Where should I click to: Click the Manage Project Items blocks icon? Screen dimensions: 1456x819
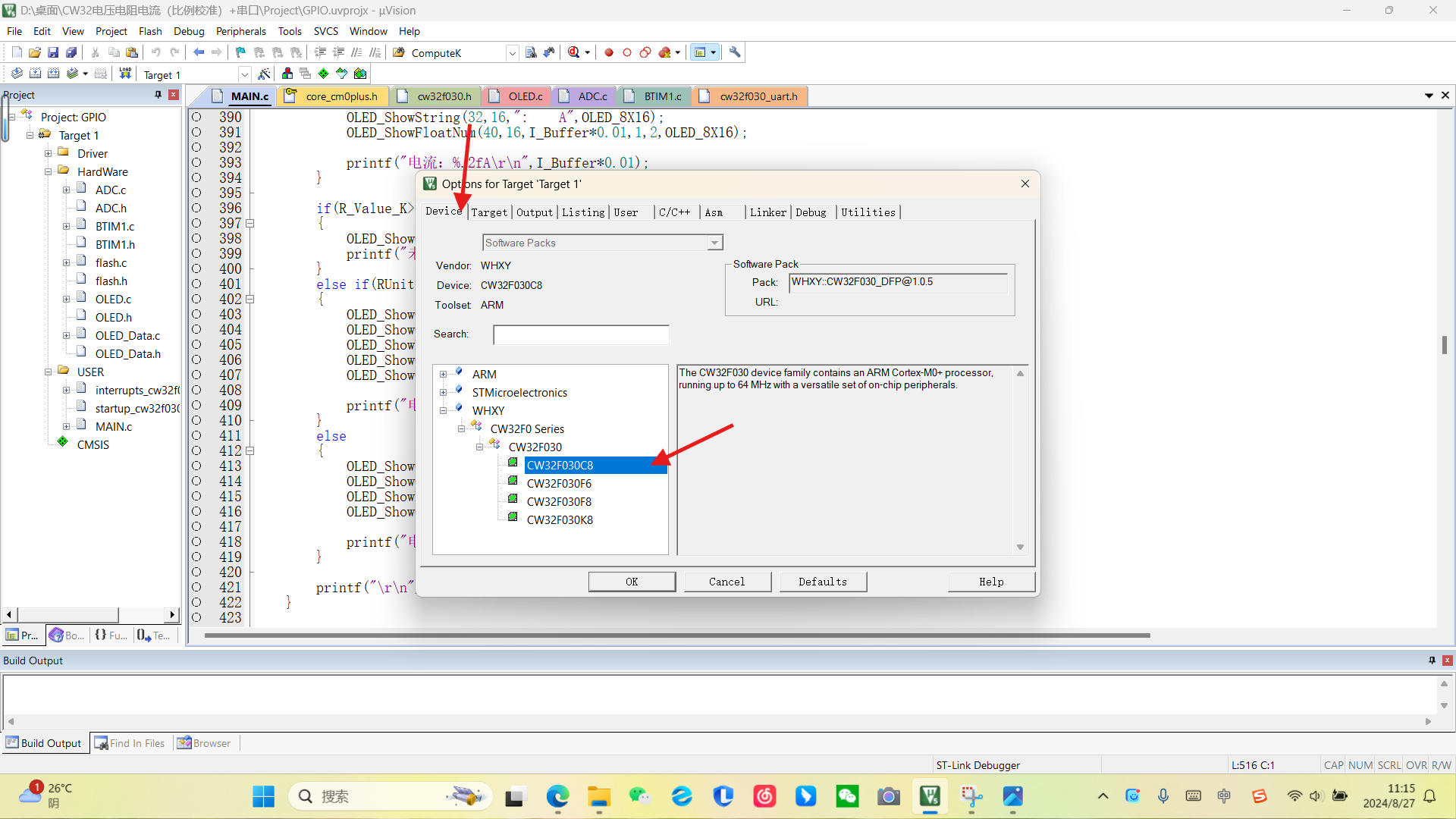[287, 74]
